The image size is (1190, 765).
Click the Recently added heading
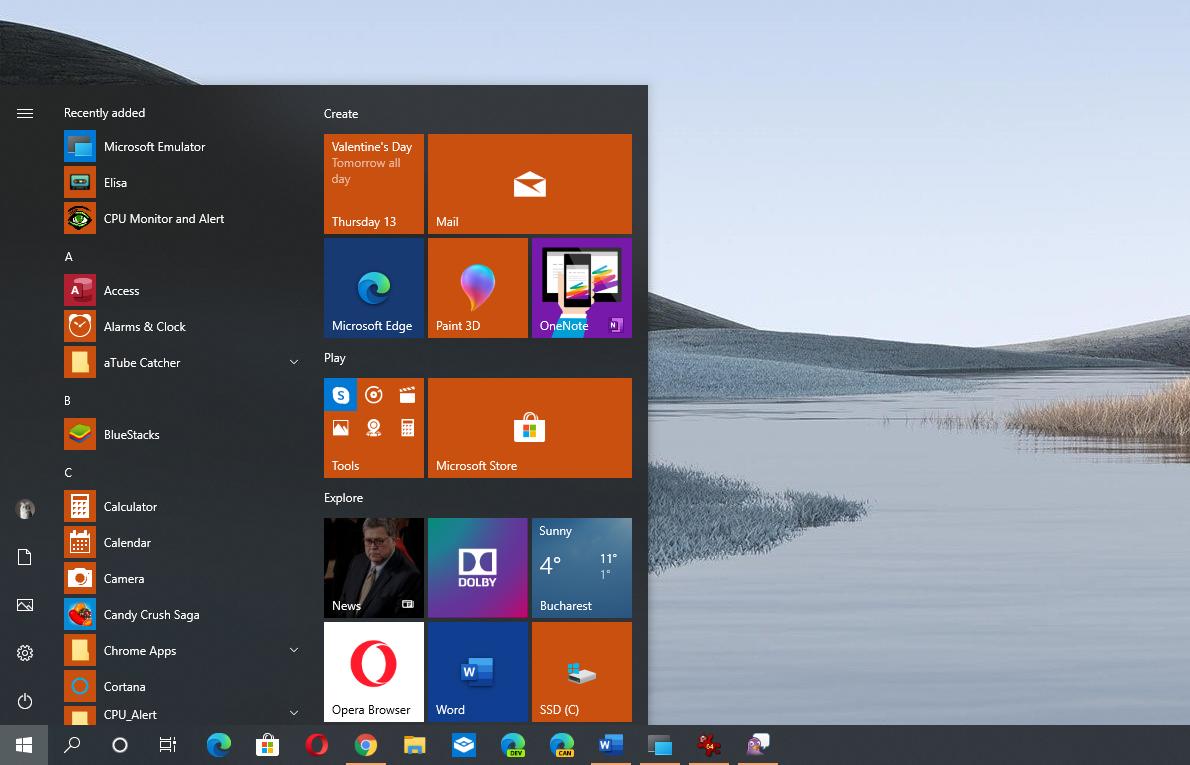tap(104, 112)
